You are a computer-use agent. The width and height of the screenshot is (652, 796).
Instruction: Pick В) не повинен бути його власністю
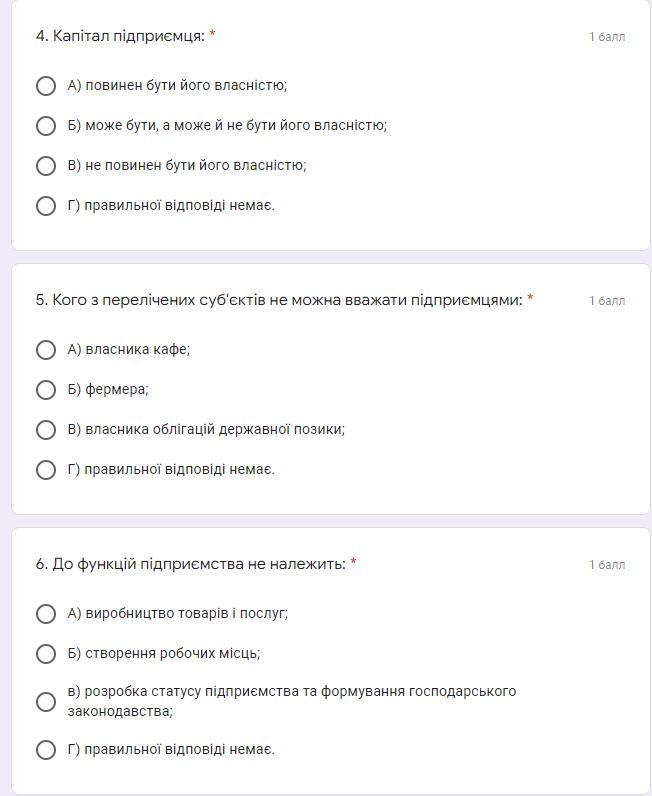coord(46,166)
